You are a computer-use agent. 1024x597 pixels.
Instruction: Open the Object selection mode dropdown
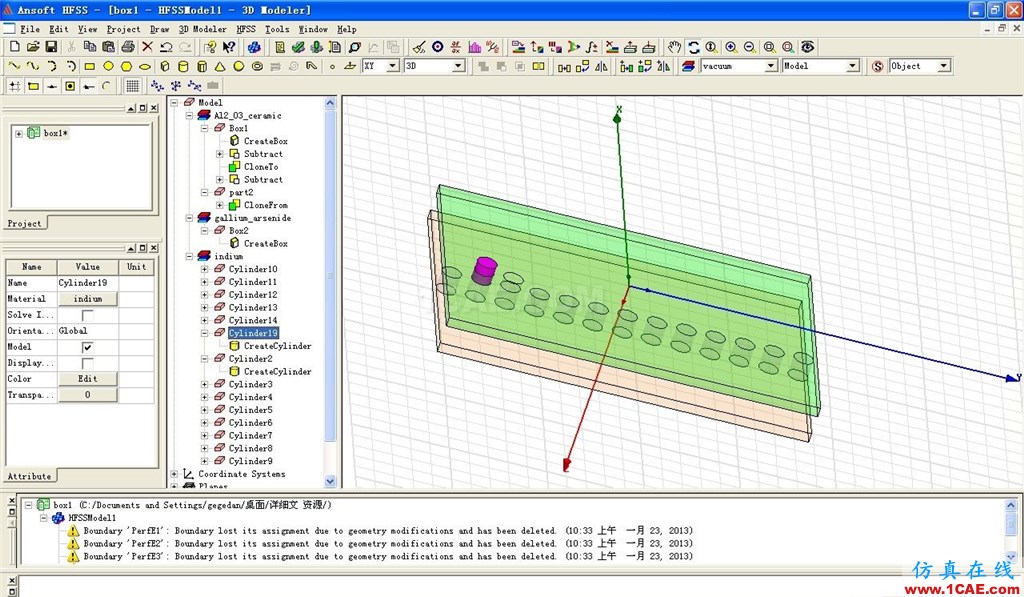point(944,66)
